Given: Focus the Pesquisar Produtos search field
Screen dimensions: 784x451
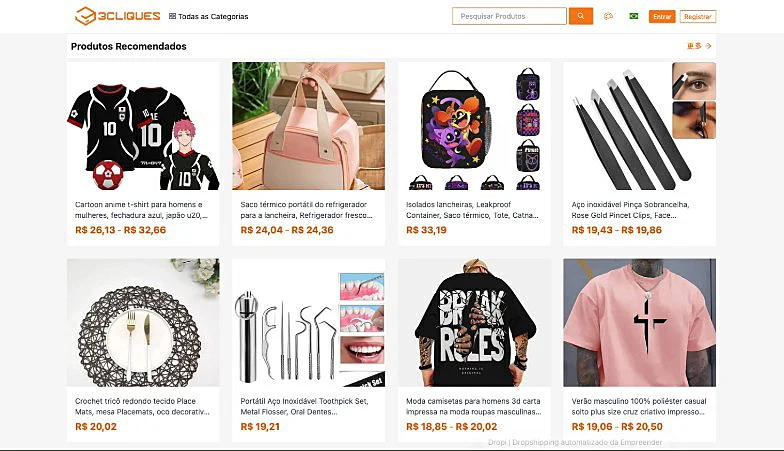Looking at the screenshot, I should click(x=509, y=16).
